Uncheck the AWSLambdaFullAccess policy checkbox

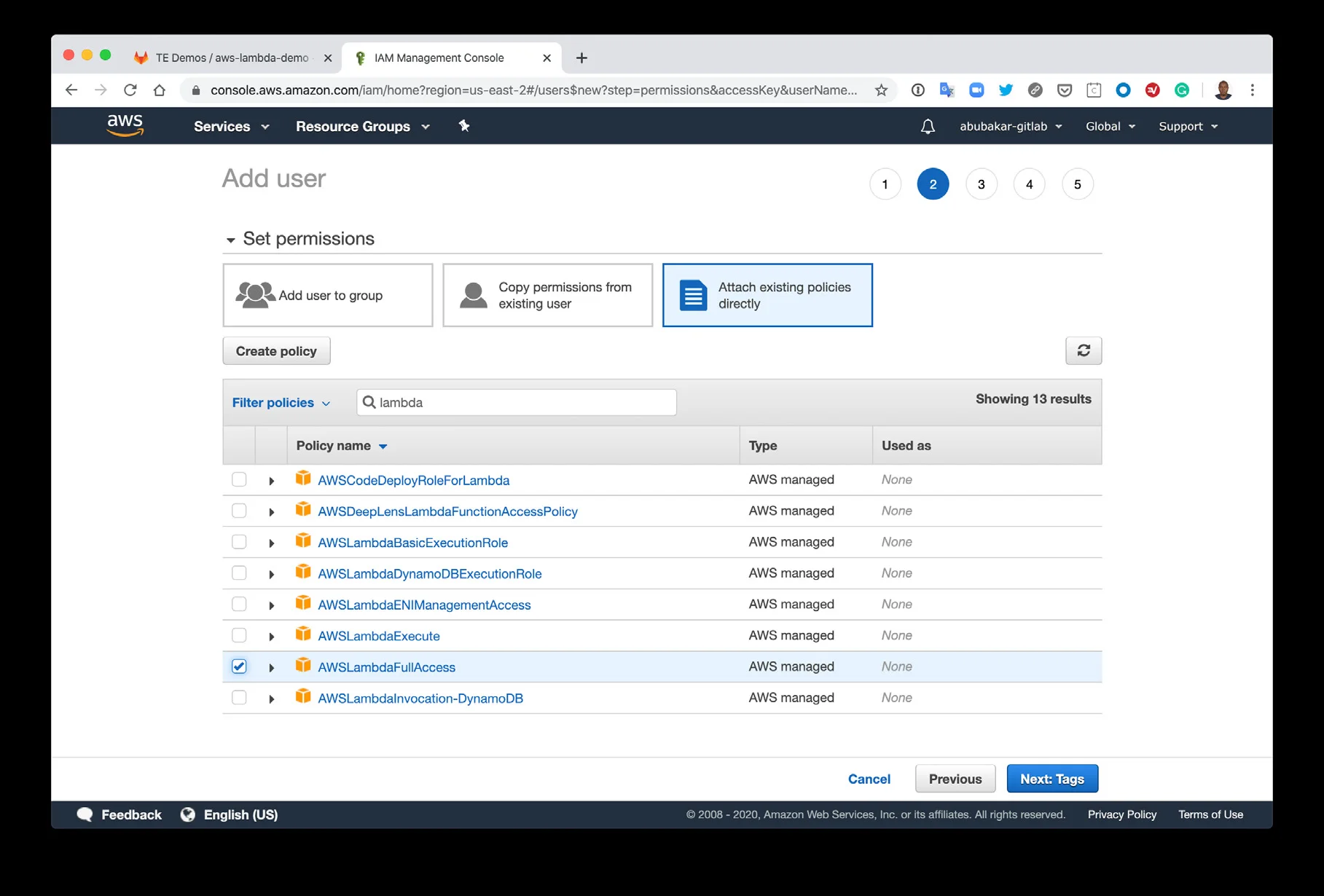click(239, 667)
